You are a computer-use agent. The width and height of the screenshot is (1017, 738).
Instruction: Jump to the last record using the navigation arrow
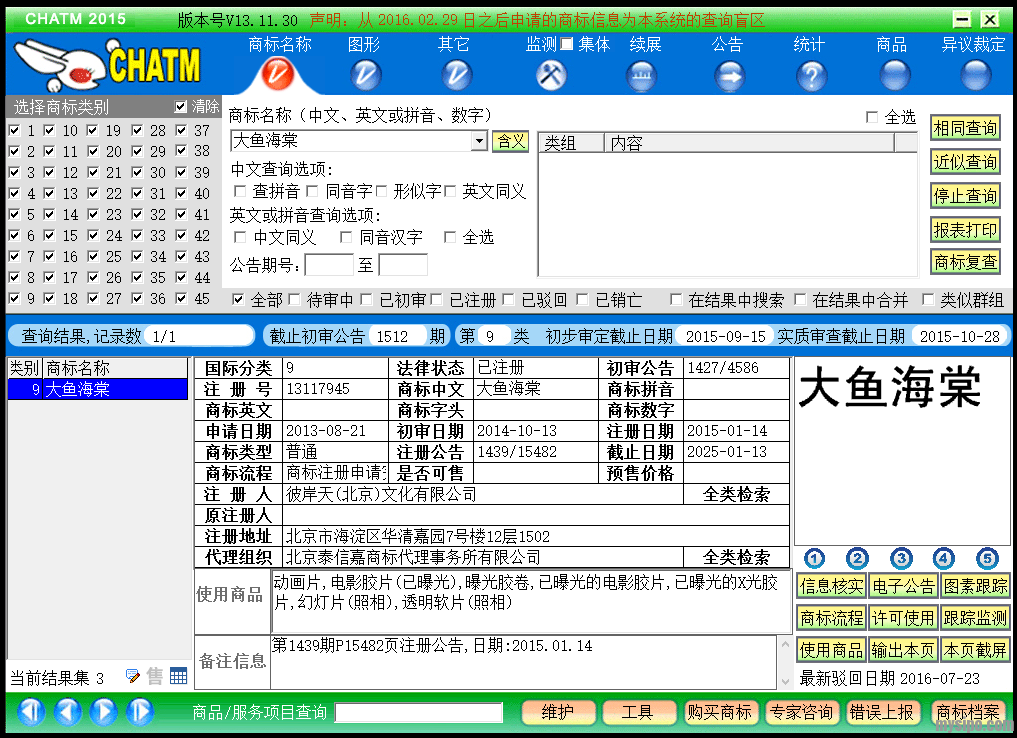139,712
